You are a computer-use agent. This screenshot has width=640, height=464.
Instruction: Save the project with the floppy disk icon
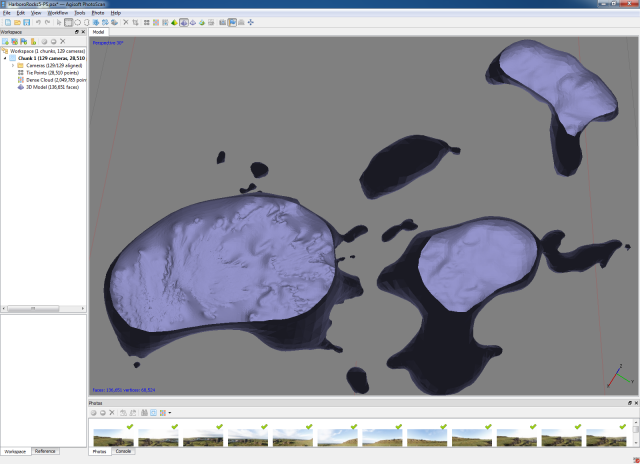(x=27, y=22)
